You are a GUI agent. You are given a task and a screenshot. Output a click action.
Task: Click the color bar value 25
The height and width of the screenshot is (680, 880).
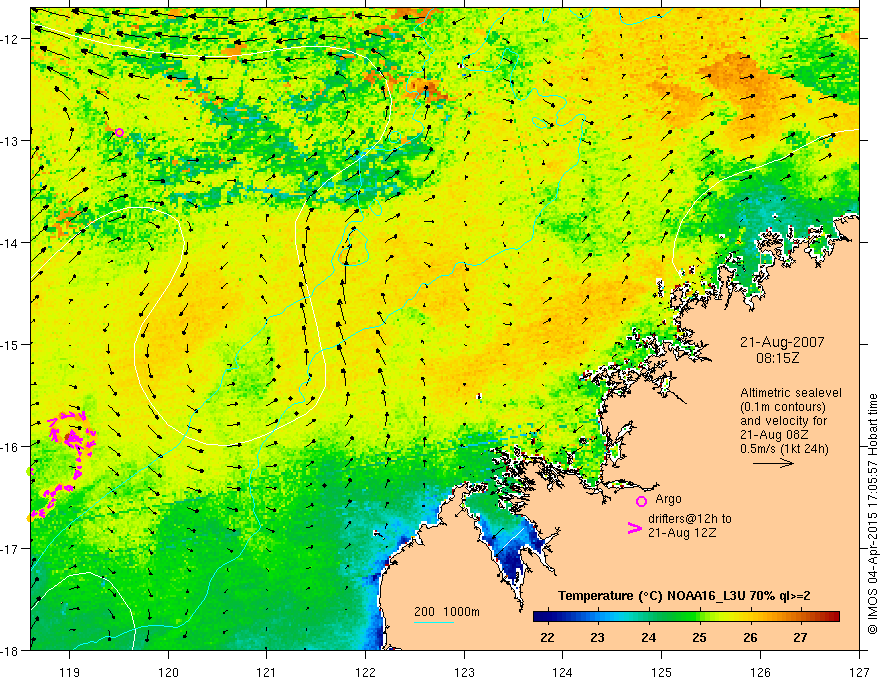click(699, 638)
